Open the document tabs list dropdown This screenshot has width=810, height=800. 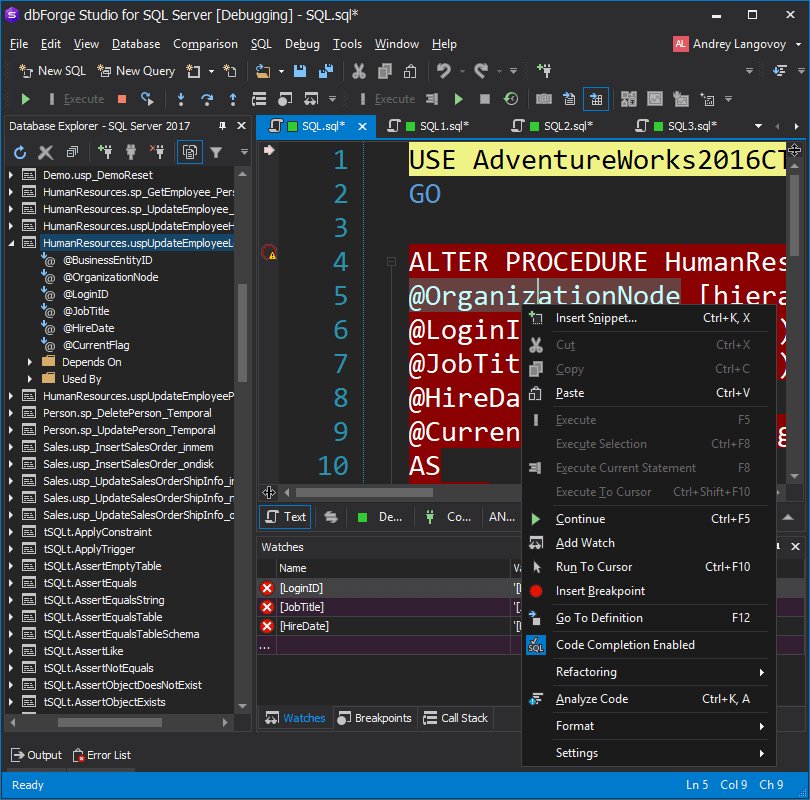click(x=758, y=126)
